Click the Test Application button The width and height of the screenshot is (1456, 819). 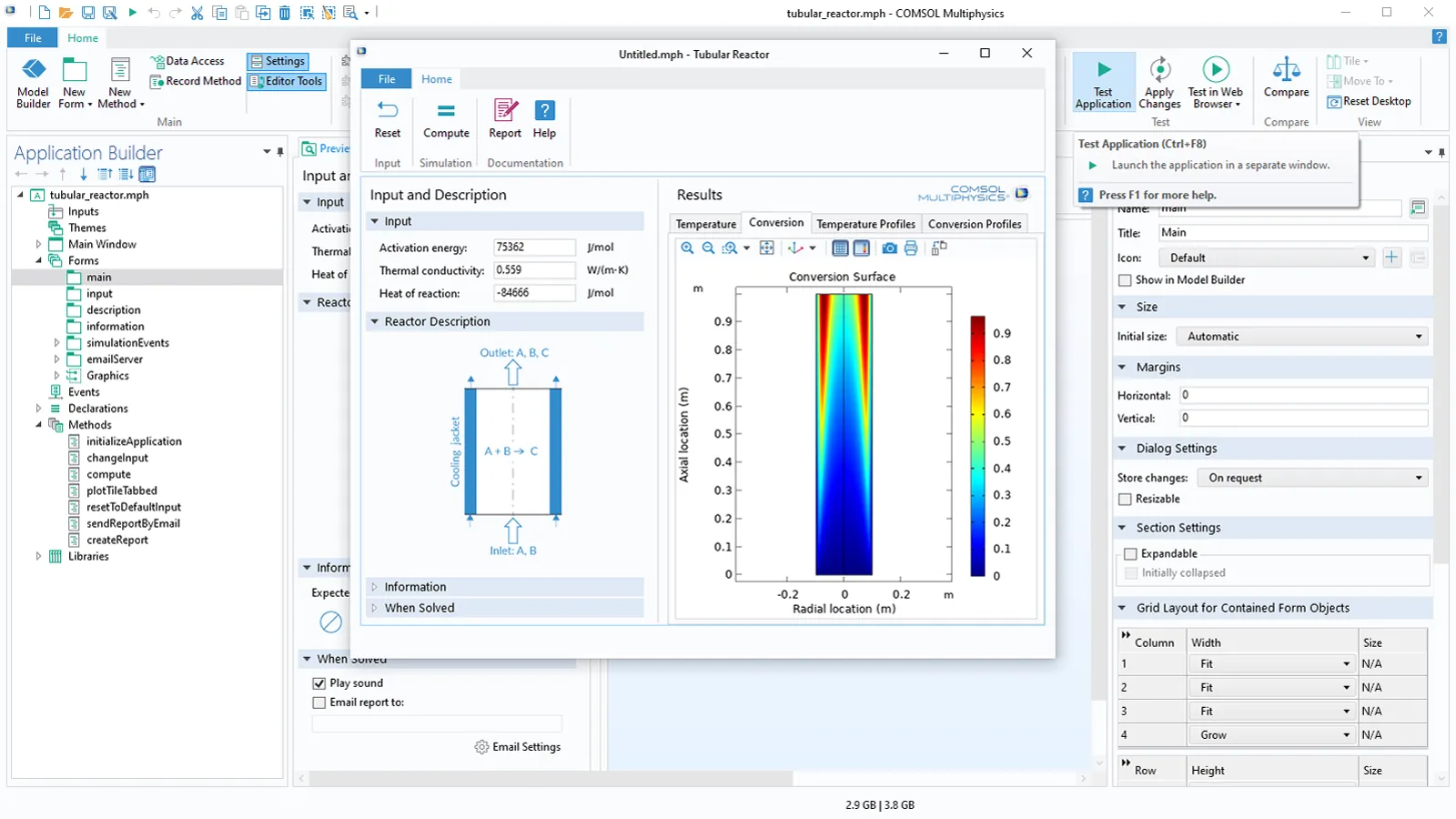[1103, 83]
